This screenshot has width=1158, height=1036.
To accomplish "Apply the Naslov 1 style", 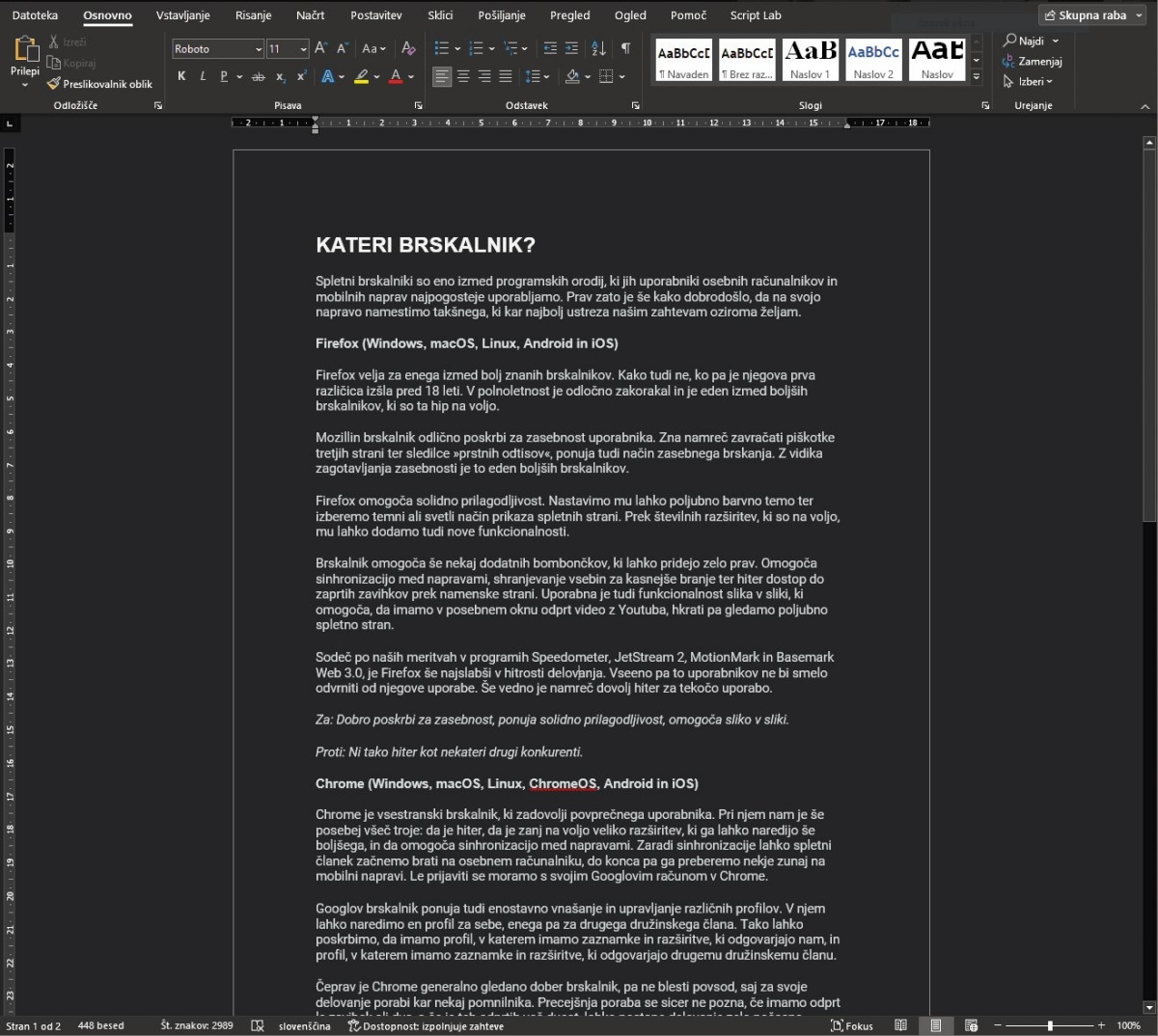I will tap(810, 61).
